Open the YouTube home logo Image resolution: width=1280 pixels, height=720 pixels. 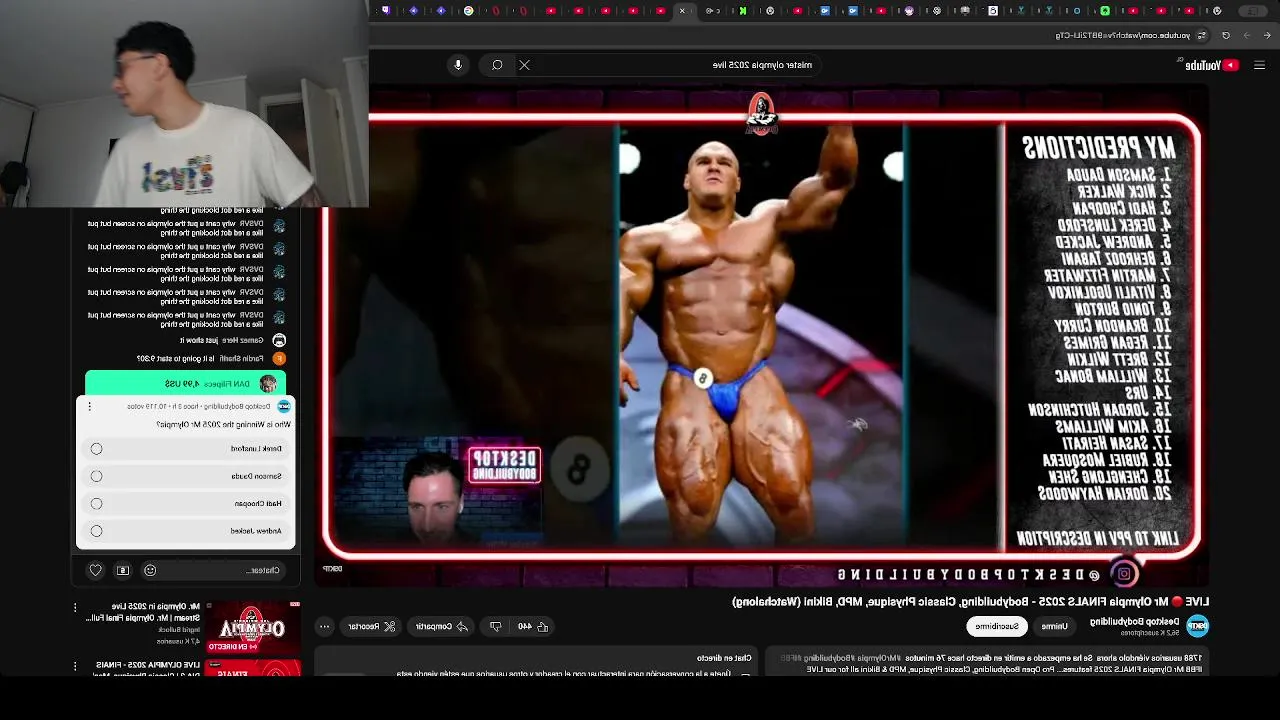click(1211, 65)
